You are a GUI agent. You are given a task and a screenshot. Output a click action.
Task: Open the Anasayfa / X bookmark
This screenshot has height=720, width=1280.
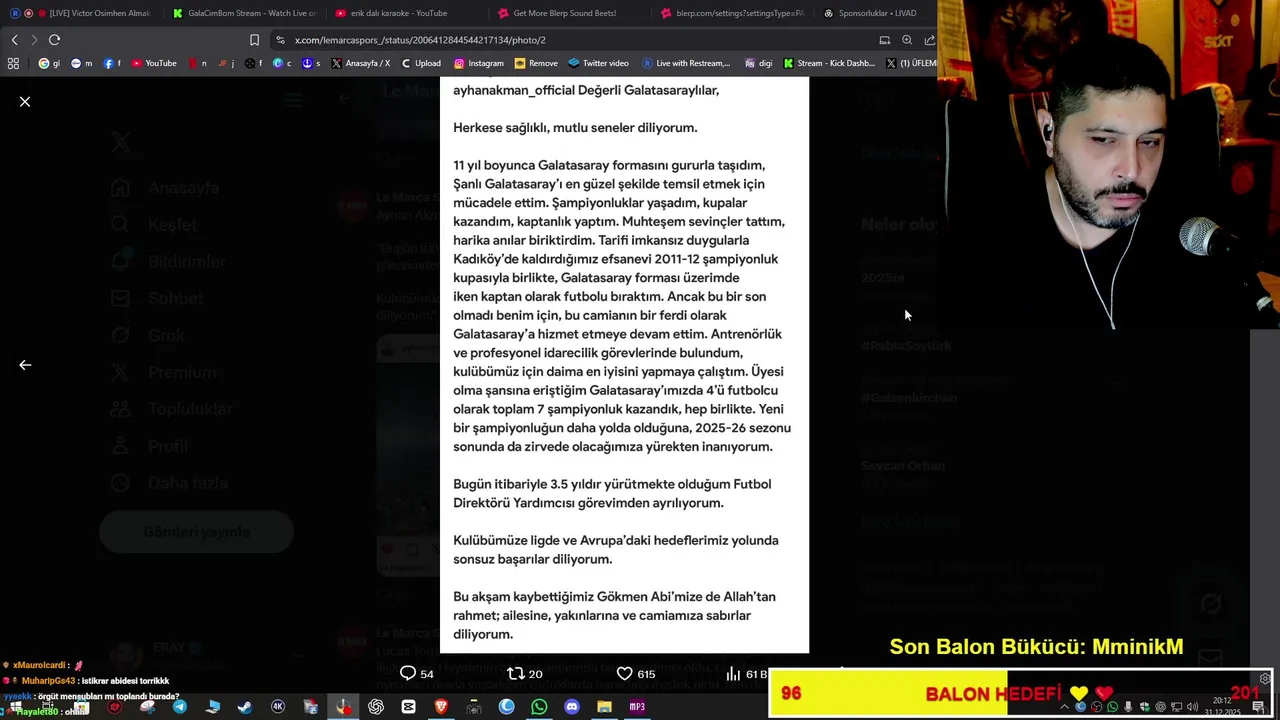pyautogui.click(x=361, y=63)
